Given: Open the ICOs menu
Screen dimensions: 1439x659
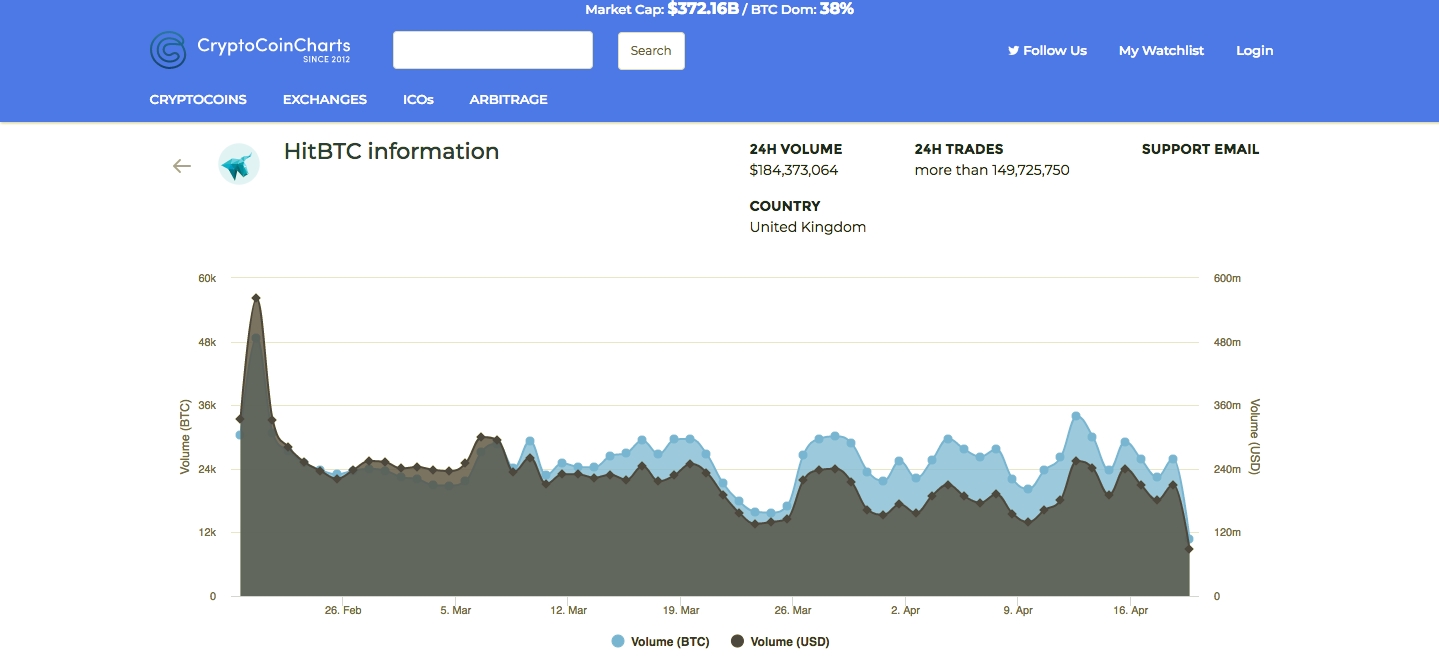Looking at the screenshot, I should (x=418, y=100).
